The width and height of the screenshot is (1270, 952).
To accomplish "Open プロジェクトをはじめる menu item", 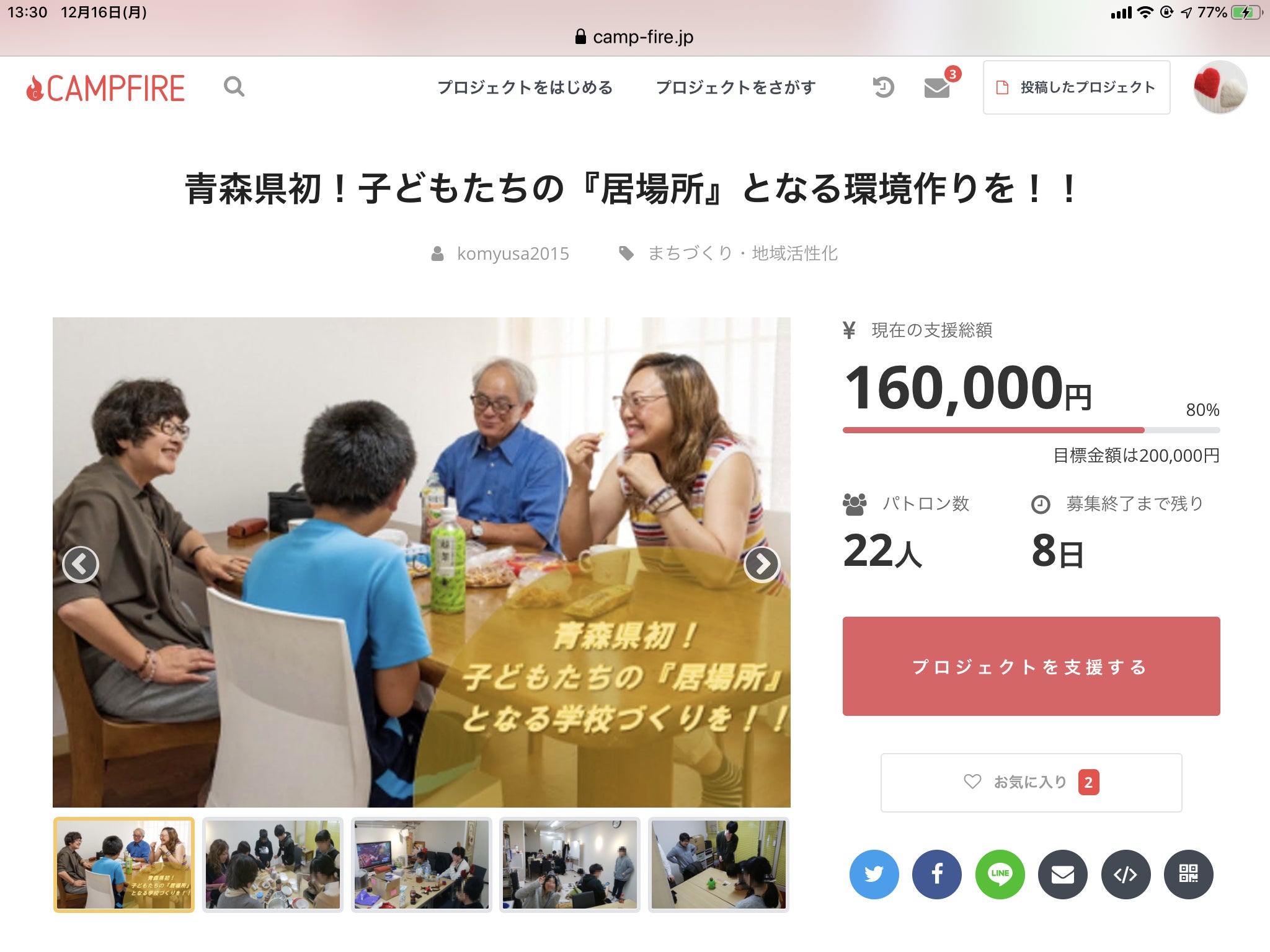I will 525,87.
